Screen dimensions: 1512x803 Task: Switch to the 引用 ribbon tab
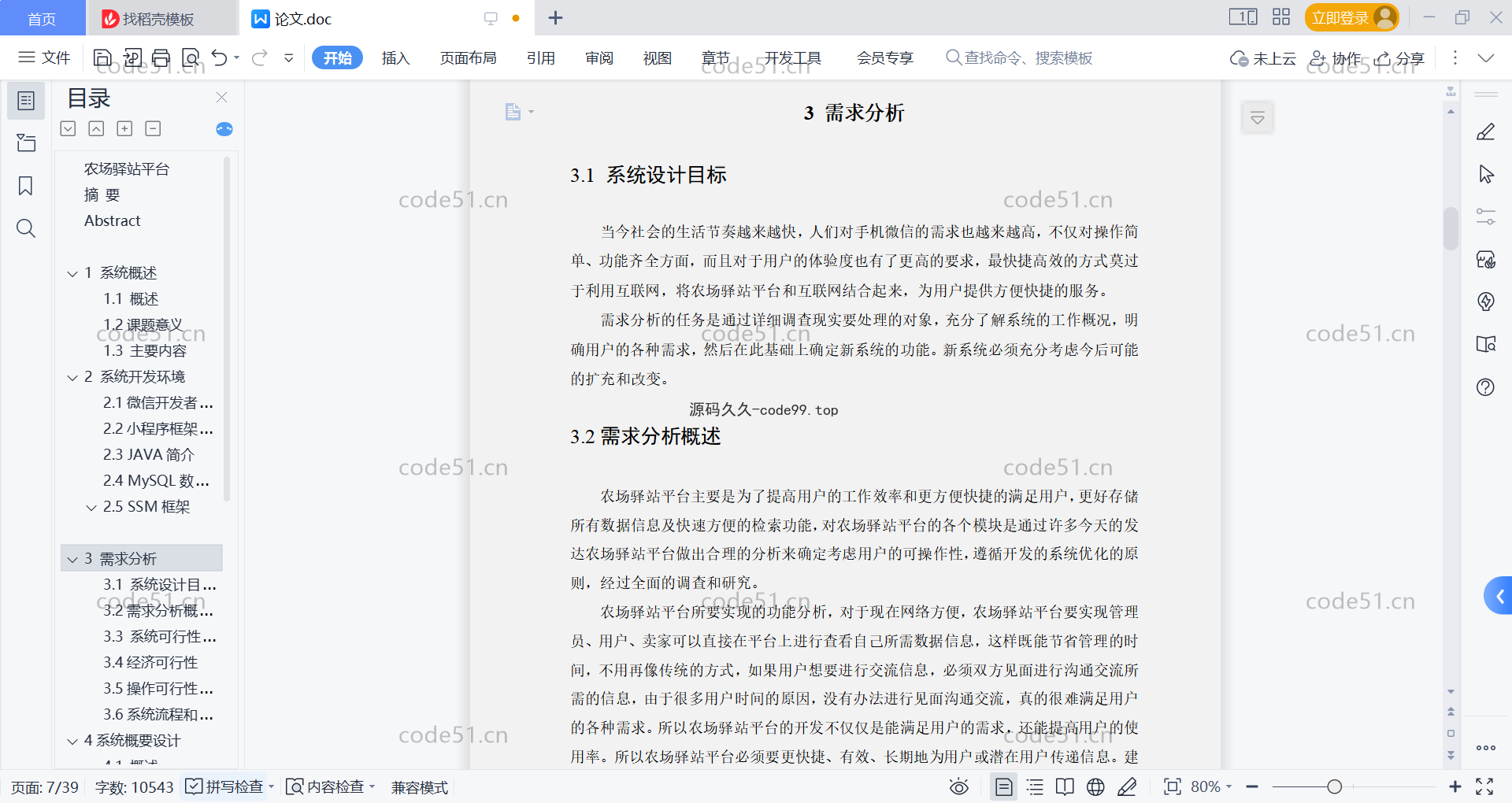540,57
